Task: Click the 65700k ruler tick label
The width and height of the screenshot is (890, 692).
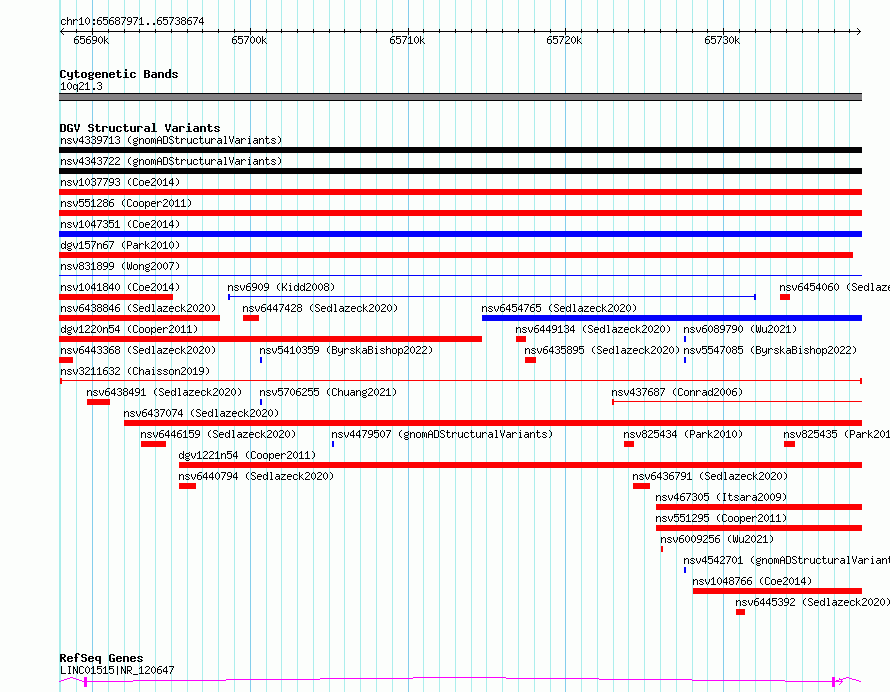Action: pos(249,40)
